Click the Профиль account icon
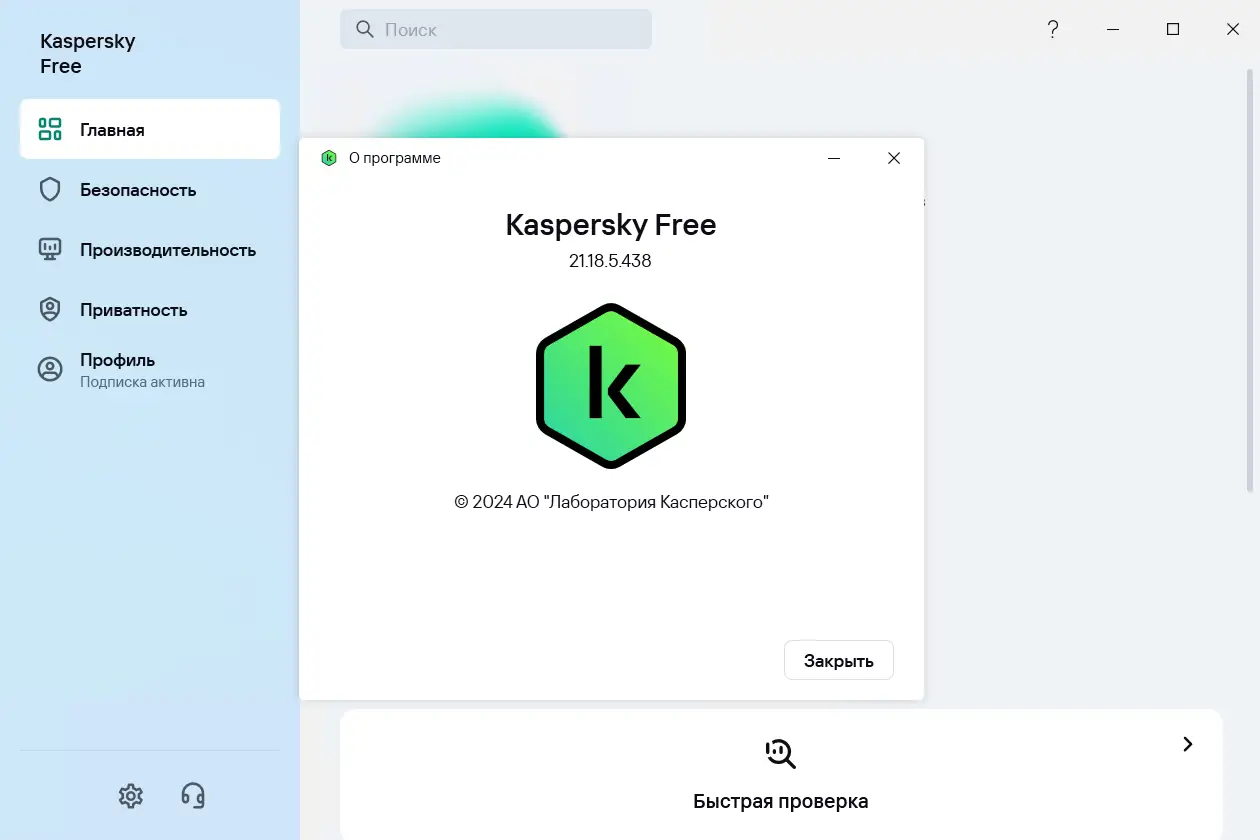1260x840 pixels. point(49,368)
